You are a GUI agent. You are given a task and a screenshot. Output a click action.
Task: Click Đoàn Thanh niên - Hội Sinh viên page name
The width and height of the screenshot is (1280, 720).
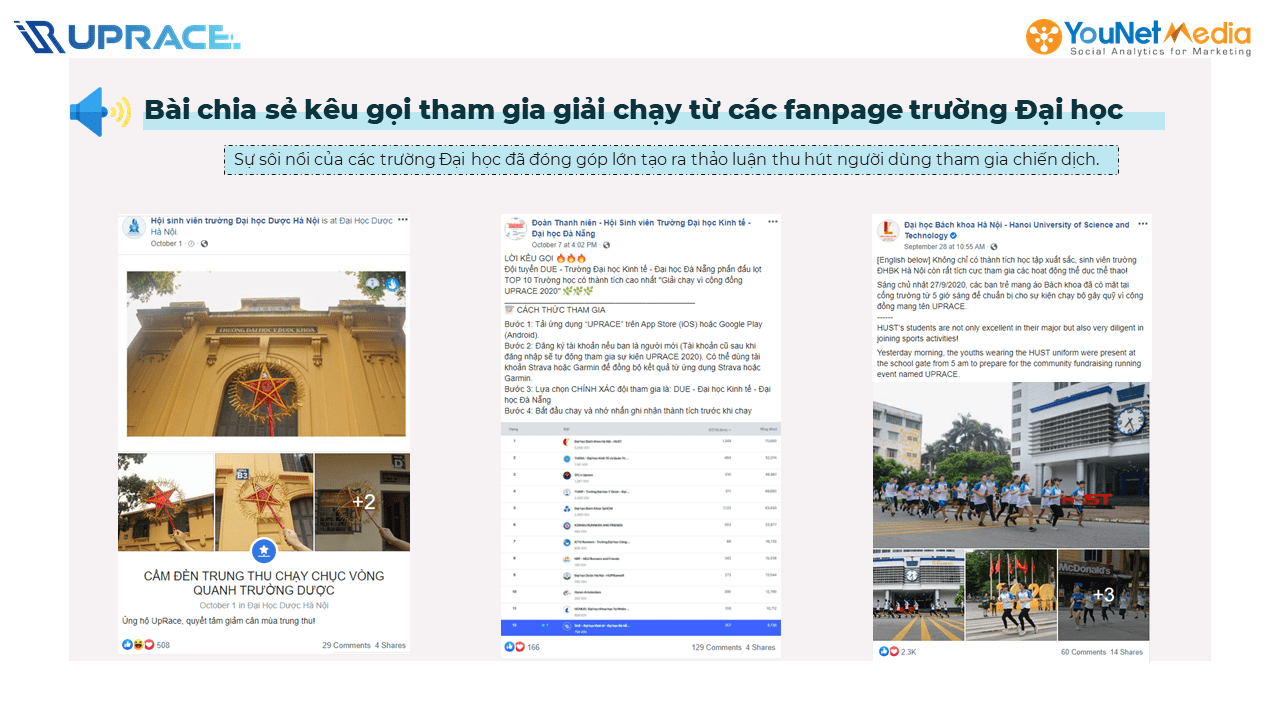coord(641,228)
